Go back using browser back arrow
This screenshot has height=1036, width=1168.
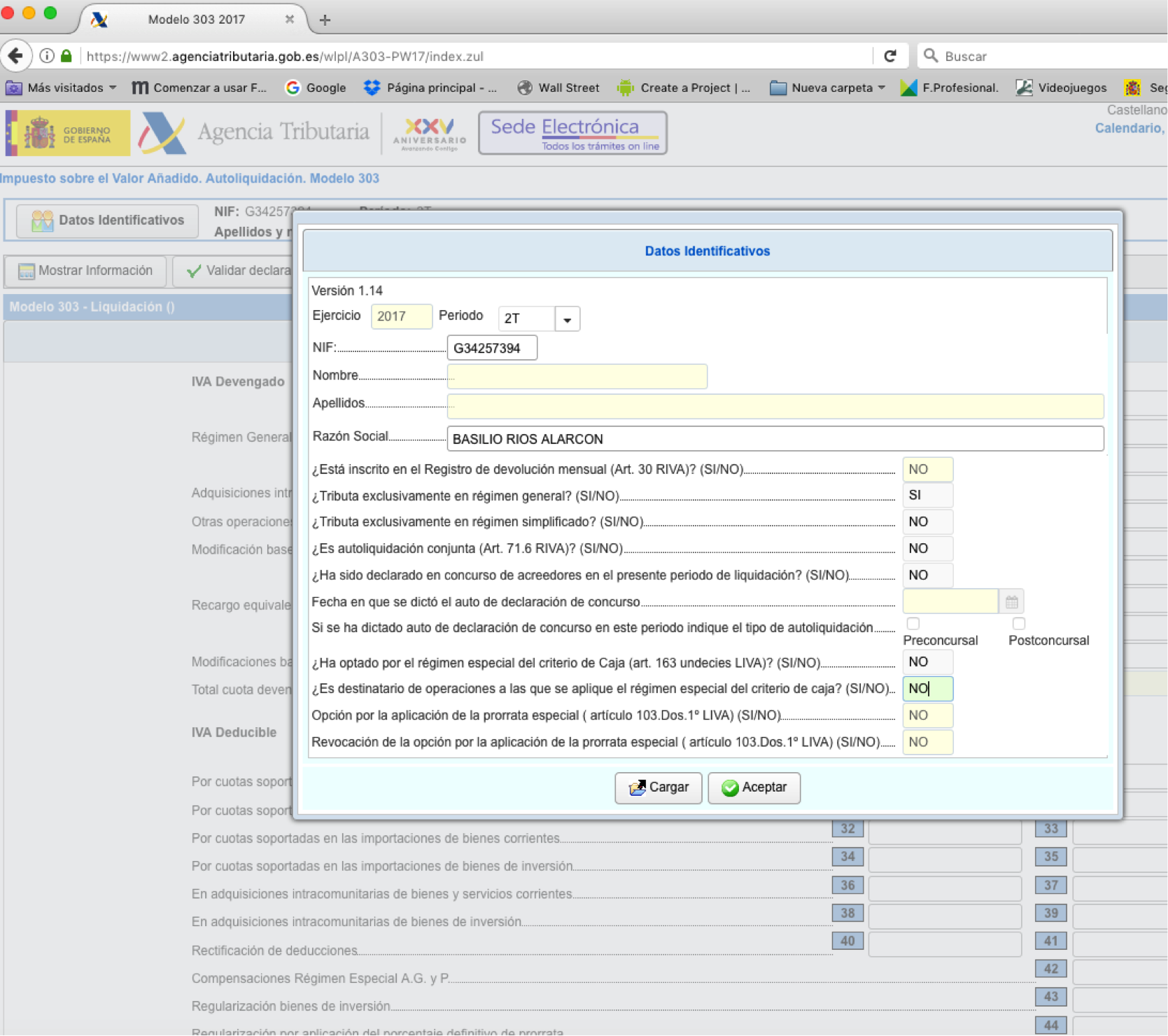pos(15,56)
